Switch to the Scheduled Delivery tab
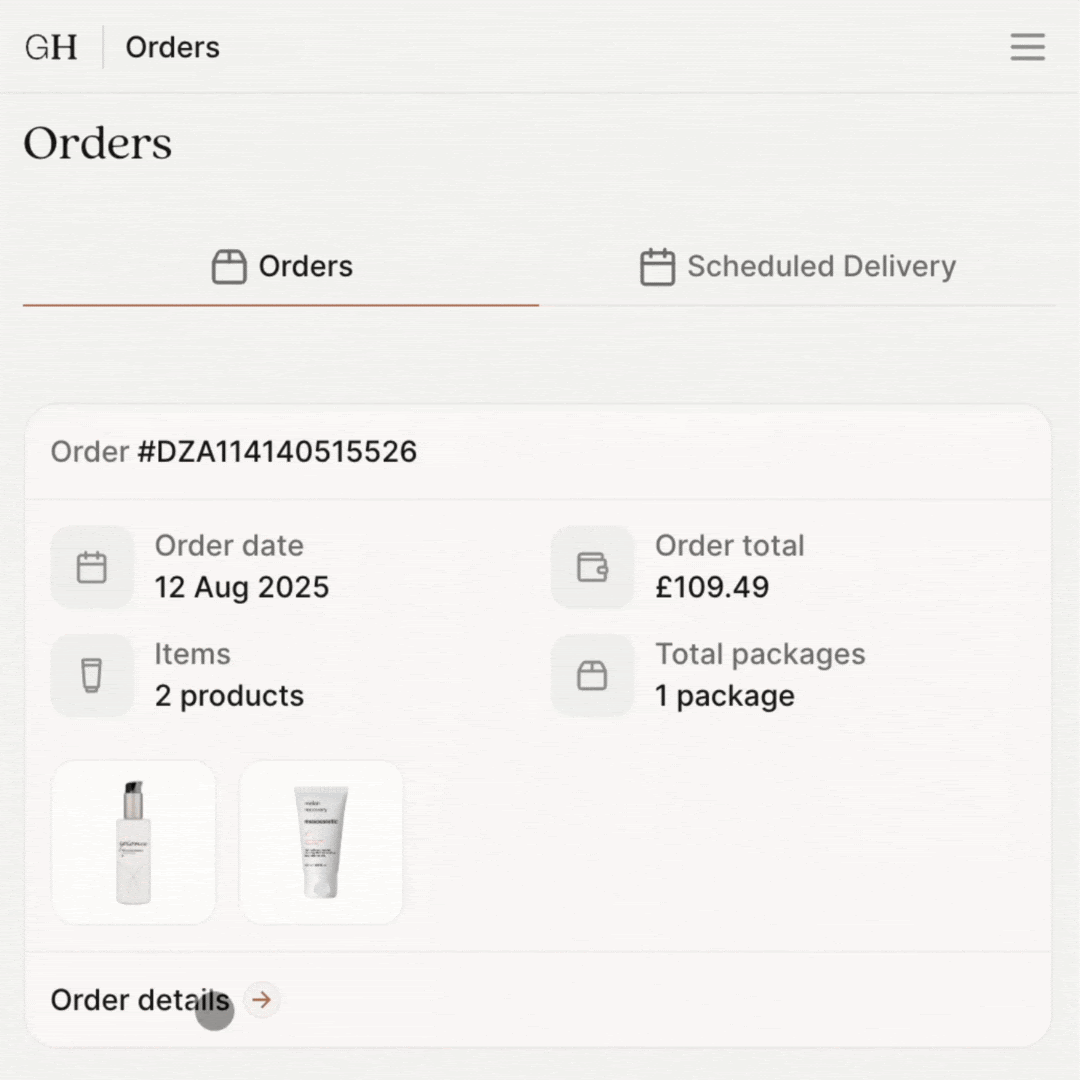Screen dimensions: 1080x1080 798,267
